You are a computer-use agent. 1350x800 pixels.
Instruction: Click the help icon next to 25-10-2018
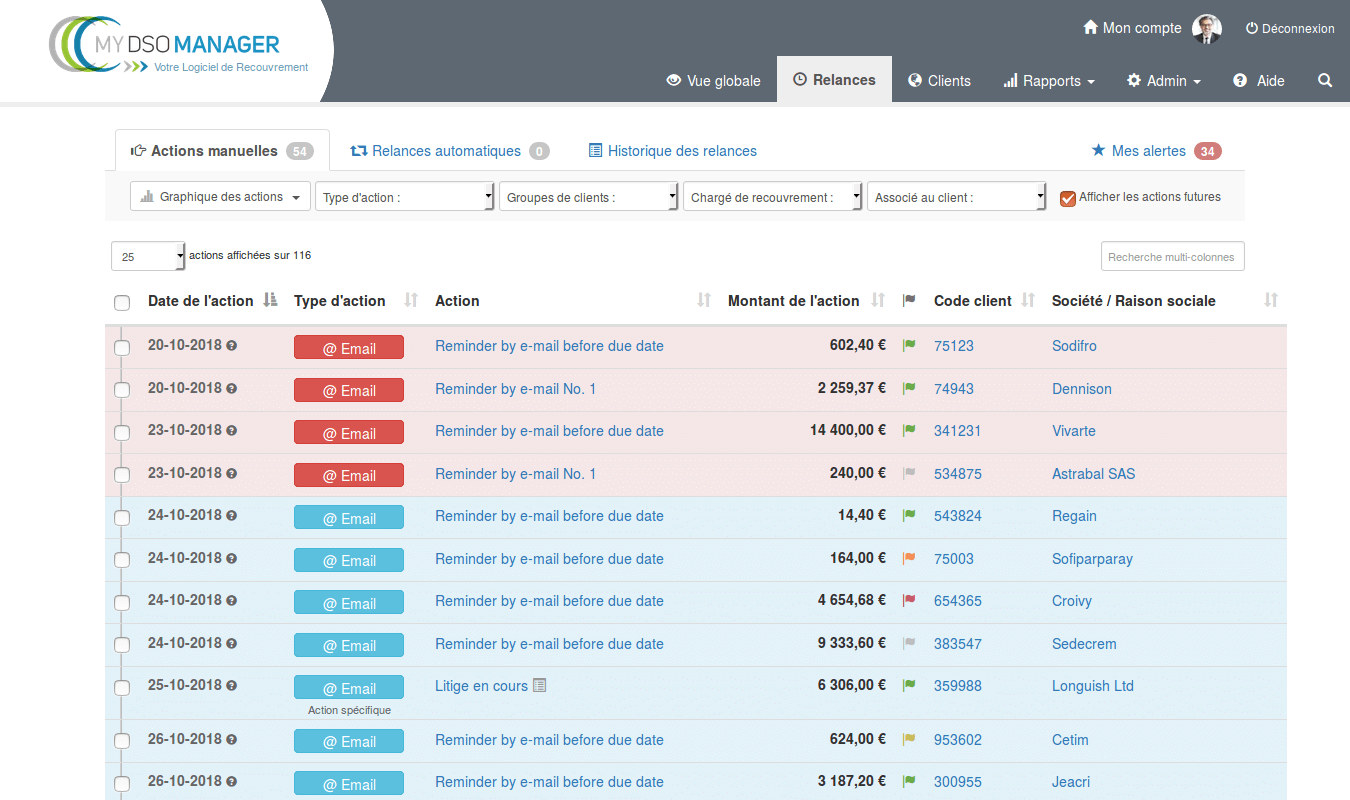tap(232, 686)
